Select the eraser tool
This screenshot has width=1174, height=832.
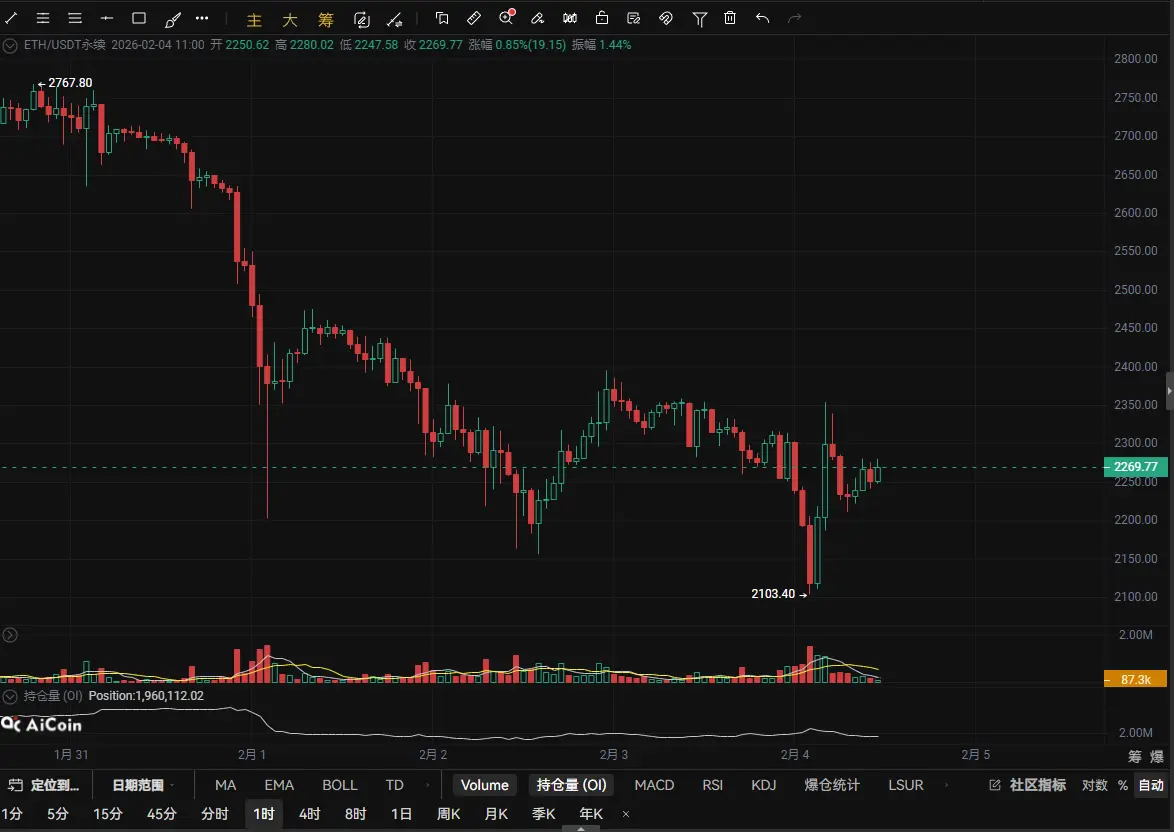[x=538, y=18]
